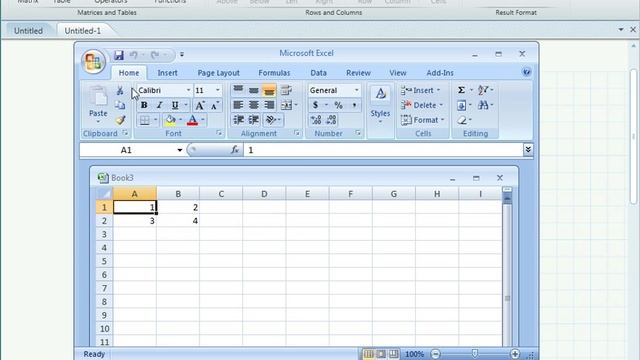Apply cell borders
Screen dimensions: 640x360
point(144,120)
